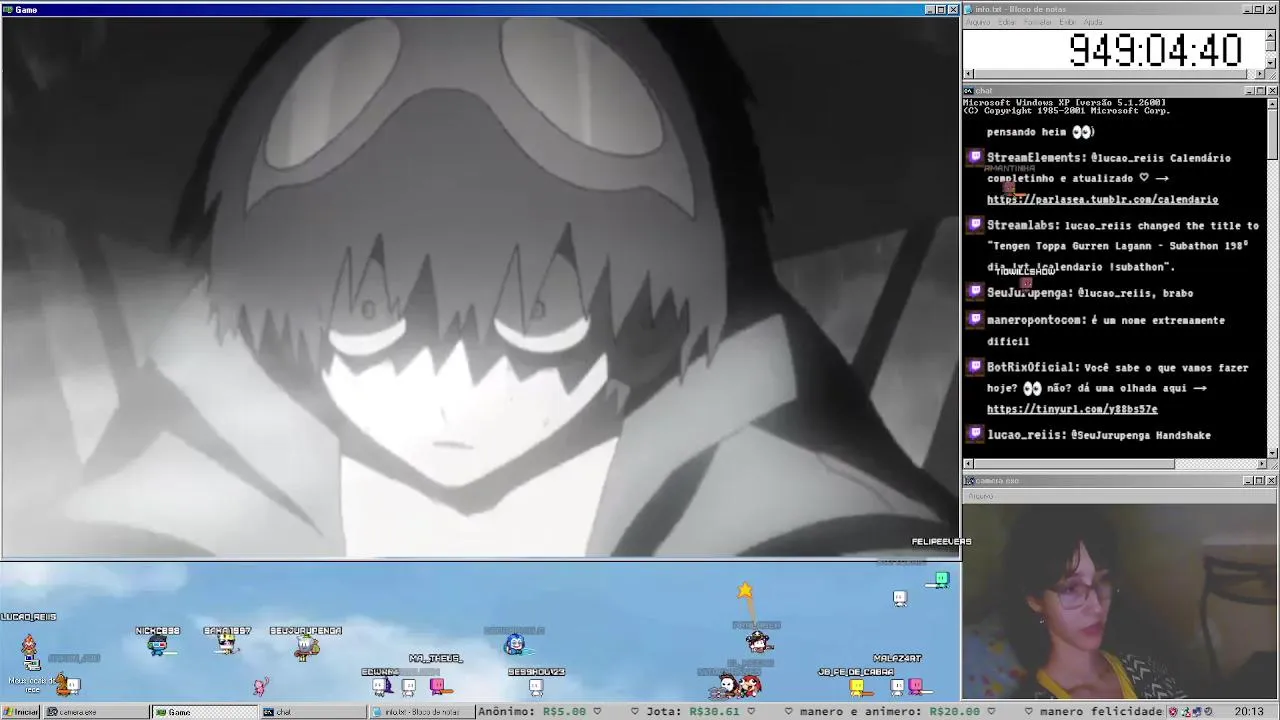Open the Iniciar start button
This screenshot has height=720, width=1280.
[x=21, y=712]
